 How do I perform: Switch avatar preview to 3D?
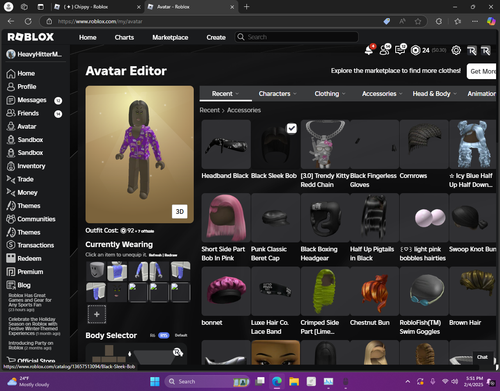tap(180, 211)
